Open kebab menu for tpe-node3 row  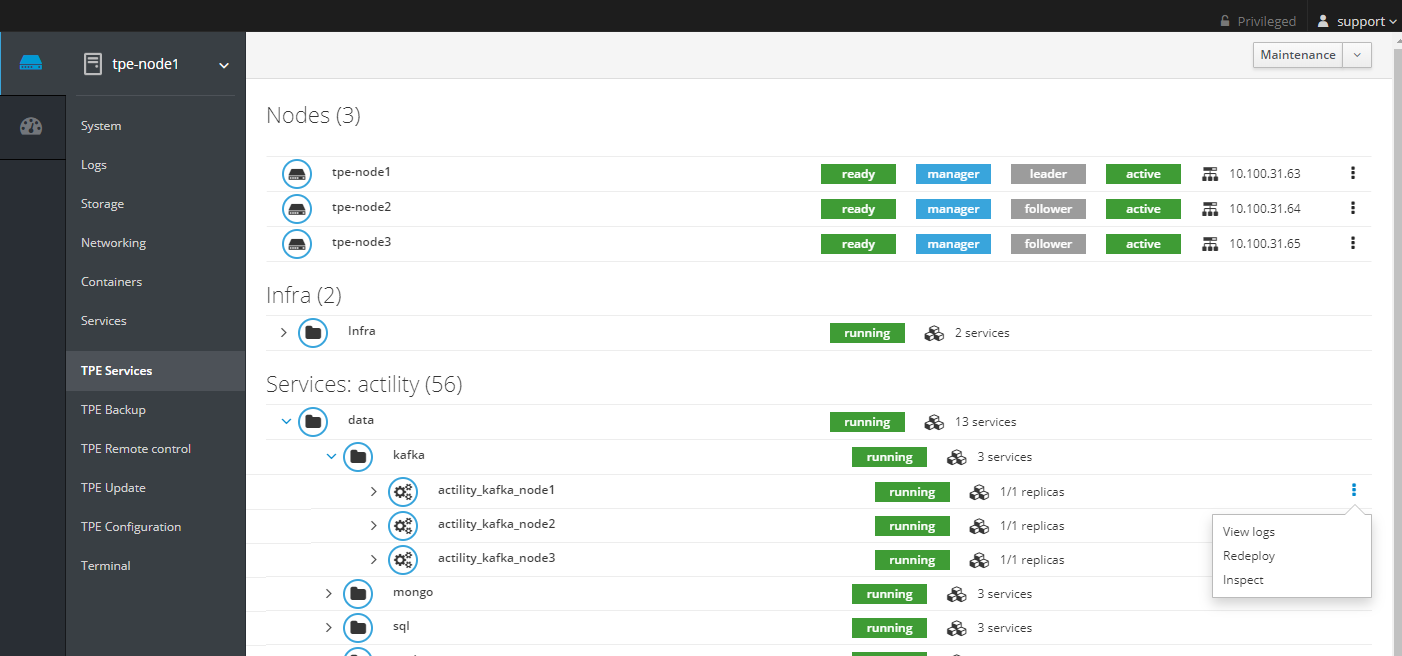(x=1352, y=243)
